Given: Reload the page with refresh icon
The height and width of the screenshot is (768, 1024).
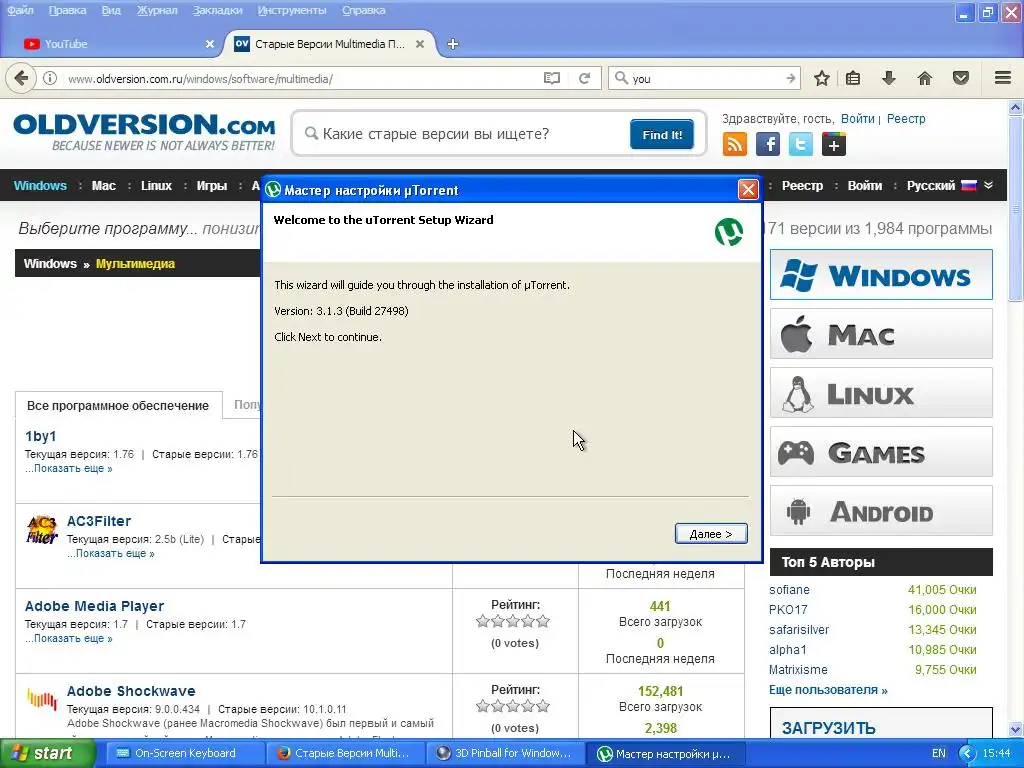Looking at the screenshot, I should click(584, 78).
